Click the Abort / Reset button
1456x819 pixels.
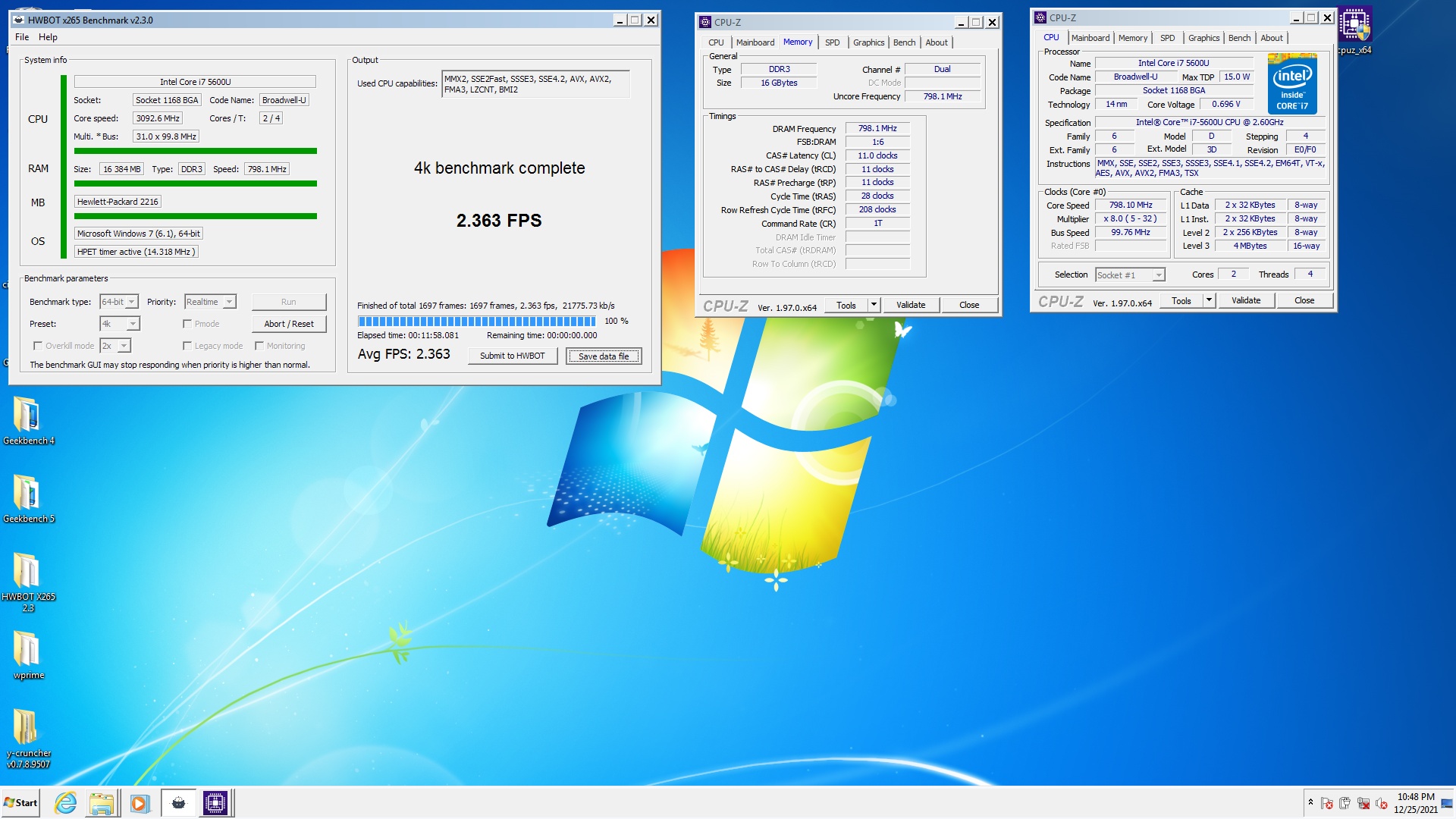click(288, 324)
